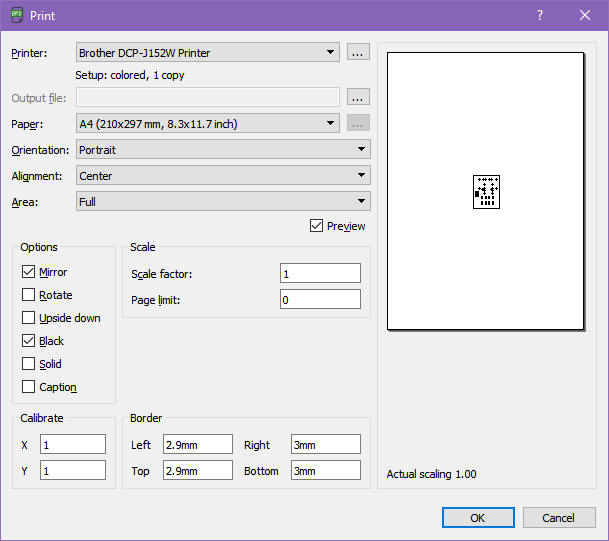The height and width of the screenshot is (541, 609).
Task: Uncheck the Mirror checkbox
Action: [28, 272]
